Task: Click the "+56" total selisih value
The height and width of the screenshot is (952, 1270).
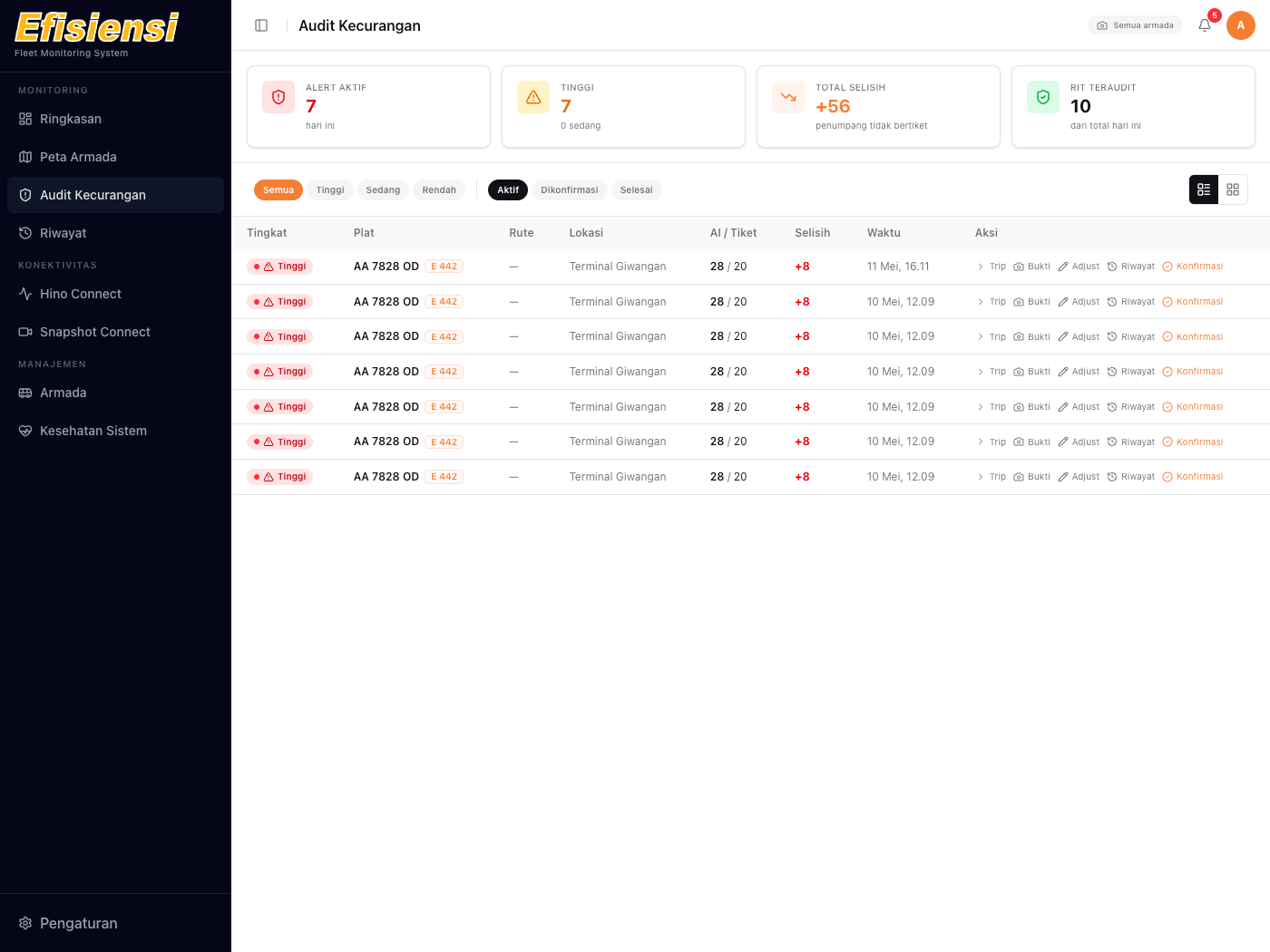Action: coord(833,107)
